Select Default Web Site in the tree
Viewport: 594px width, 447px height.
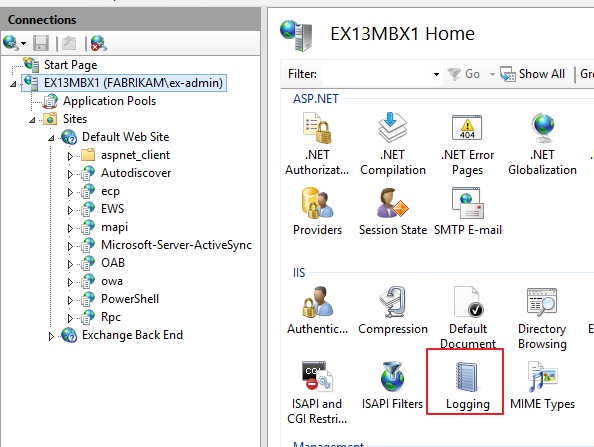[x=125, y=137]
